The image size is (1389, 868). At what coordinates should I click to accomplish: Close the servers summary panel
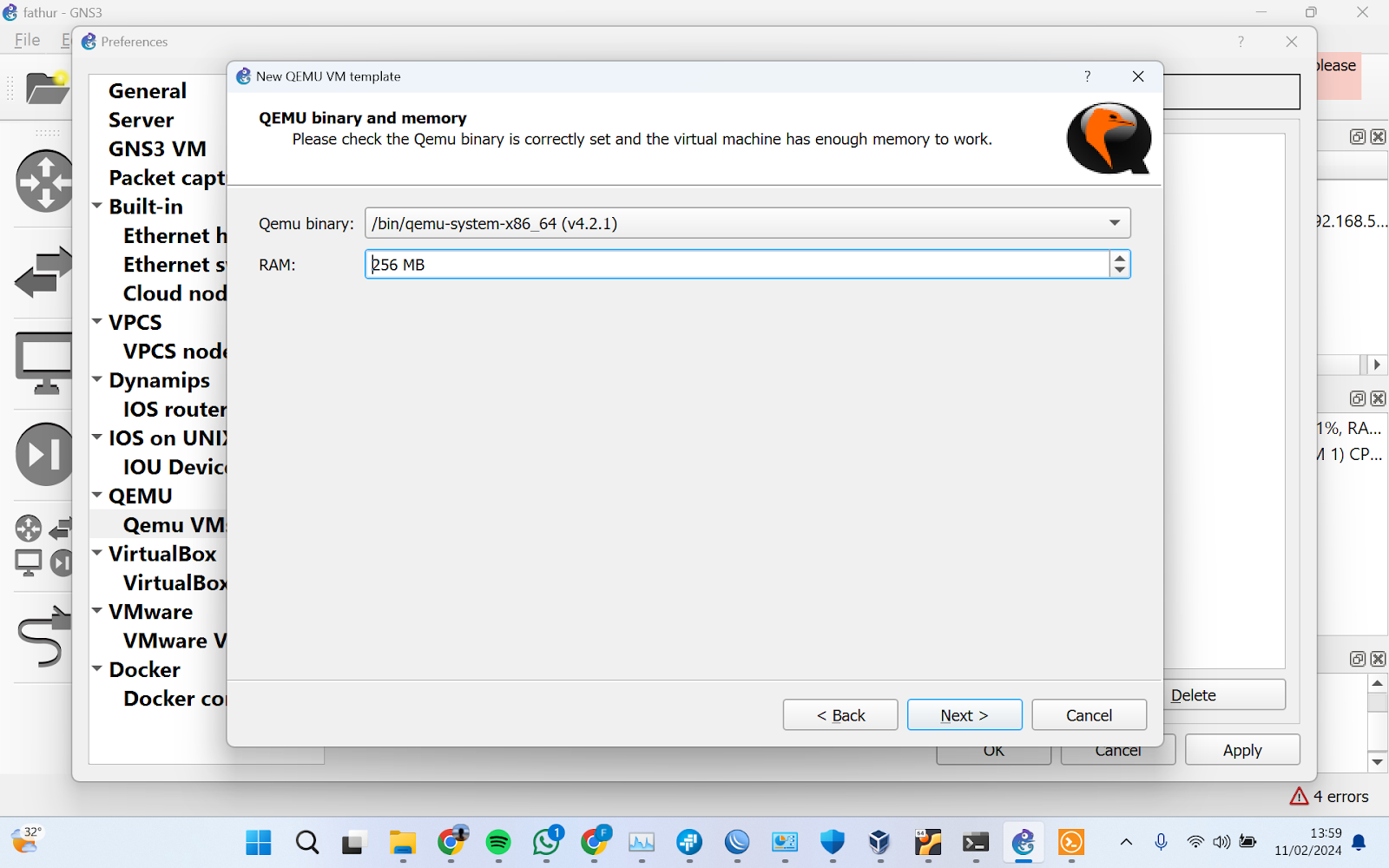[x=1378, y=398]
